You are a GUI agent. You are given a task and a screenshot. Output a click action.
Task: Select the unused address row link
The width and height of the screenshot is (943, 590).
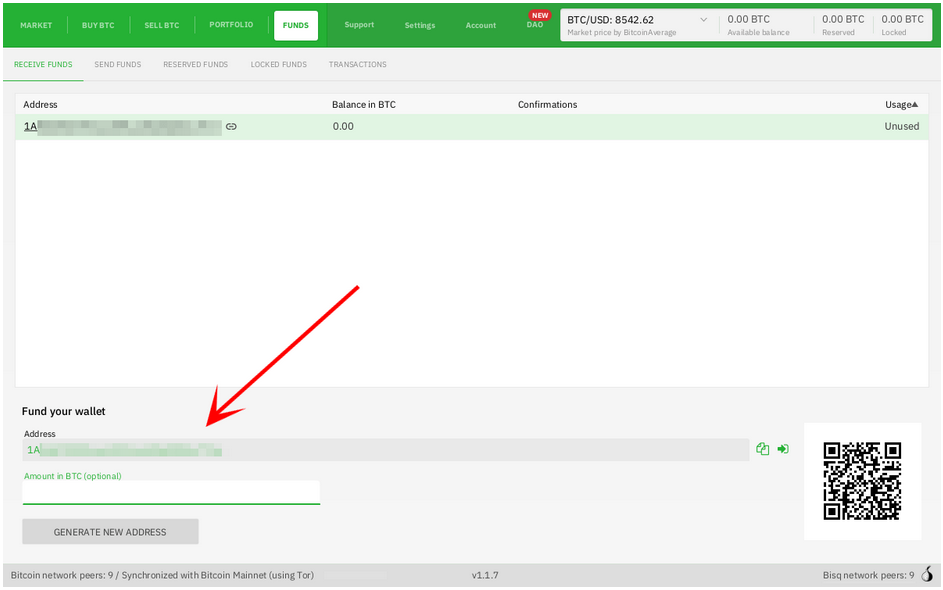122,127
